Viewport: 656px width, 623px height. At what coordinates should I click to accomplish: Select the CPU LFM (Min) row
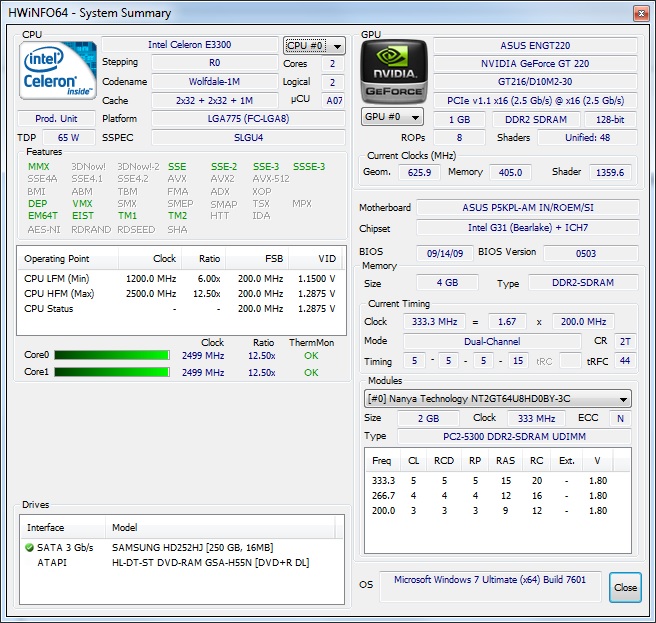click(180, 279)
